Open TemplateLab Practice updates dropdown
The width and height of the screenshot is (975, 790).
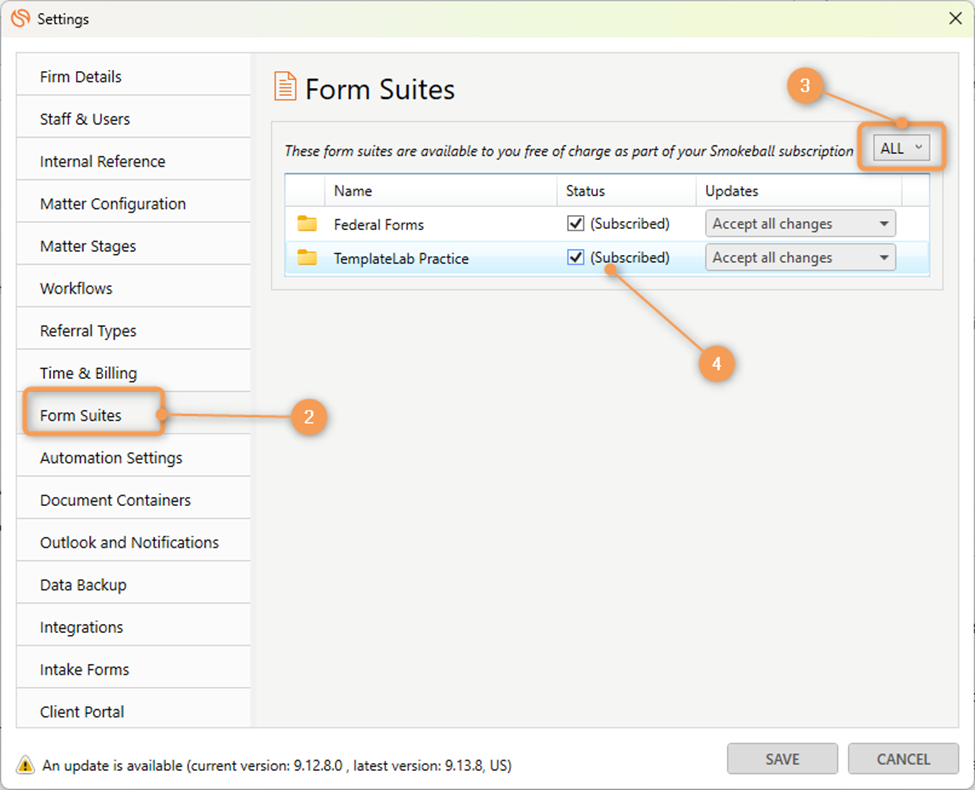click(x=800, y=258)
